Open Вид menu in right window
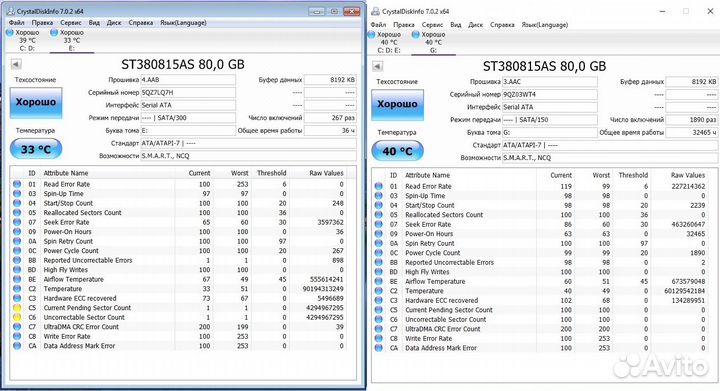This screenshot has width=720, height=391. [x=456, y=25]
